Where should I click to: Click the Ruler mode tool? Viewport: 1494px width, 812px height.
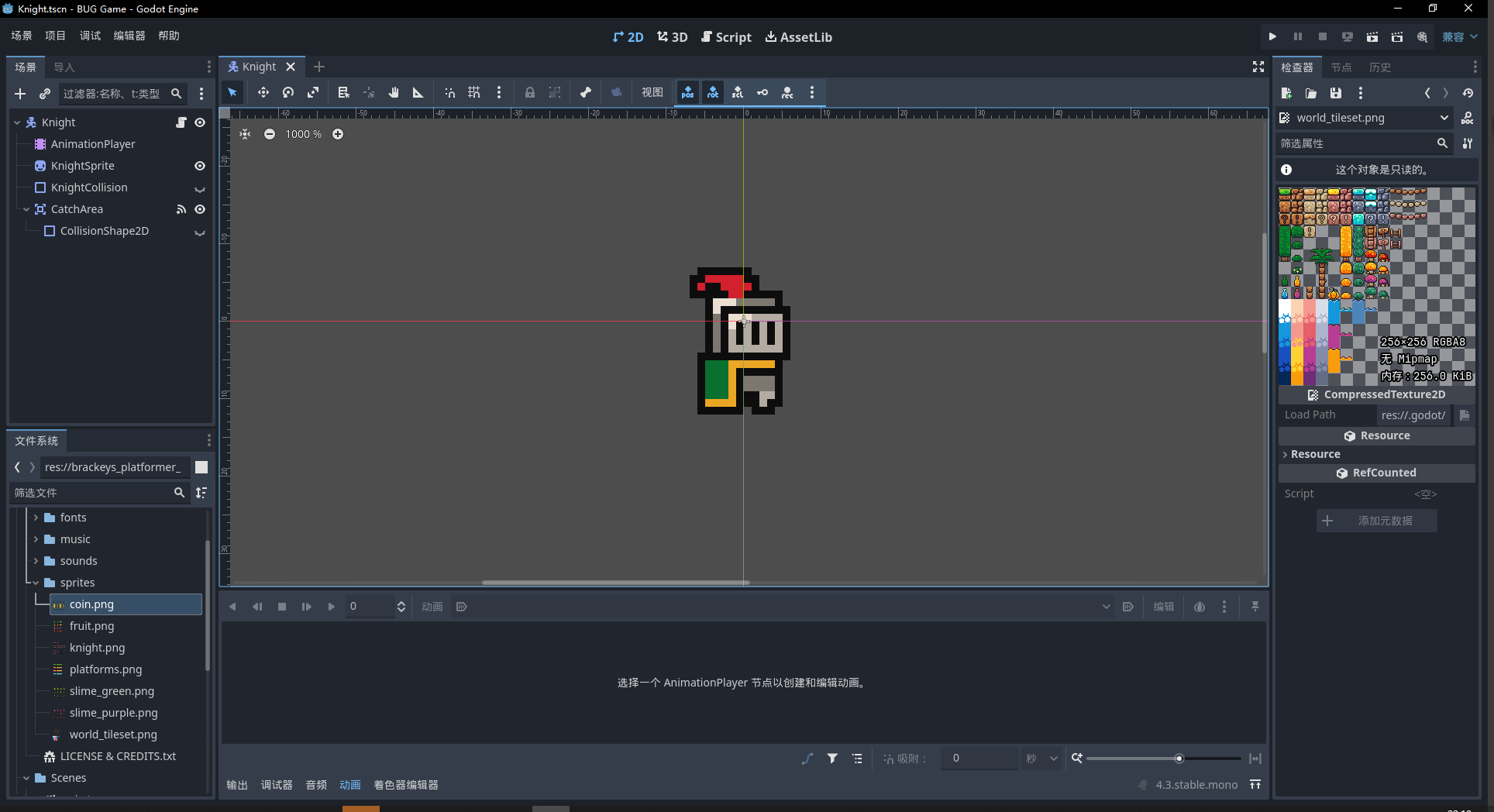pyautogui.click(x=418, y=93)
